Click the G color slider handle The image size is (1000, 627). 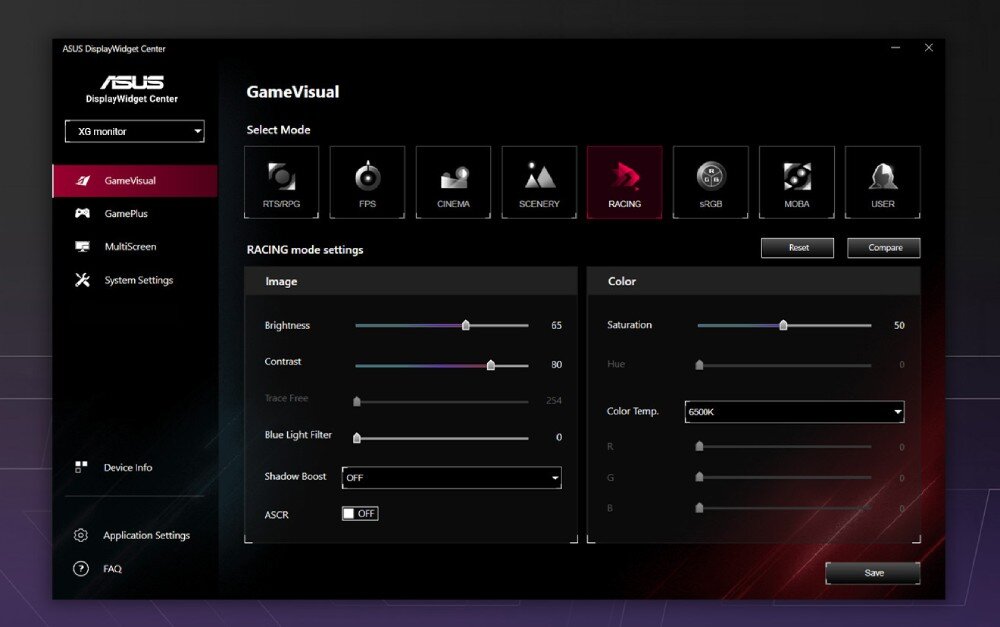(x=700, y=476)
